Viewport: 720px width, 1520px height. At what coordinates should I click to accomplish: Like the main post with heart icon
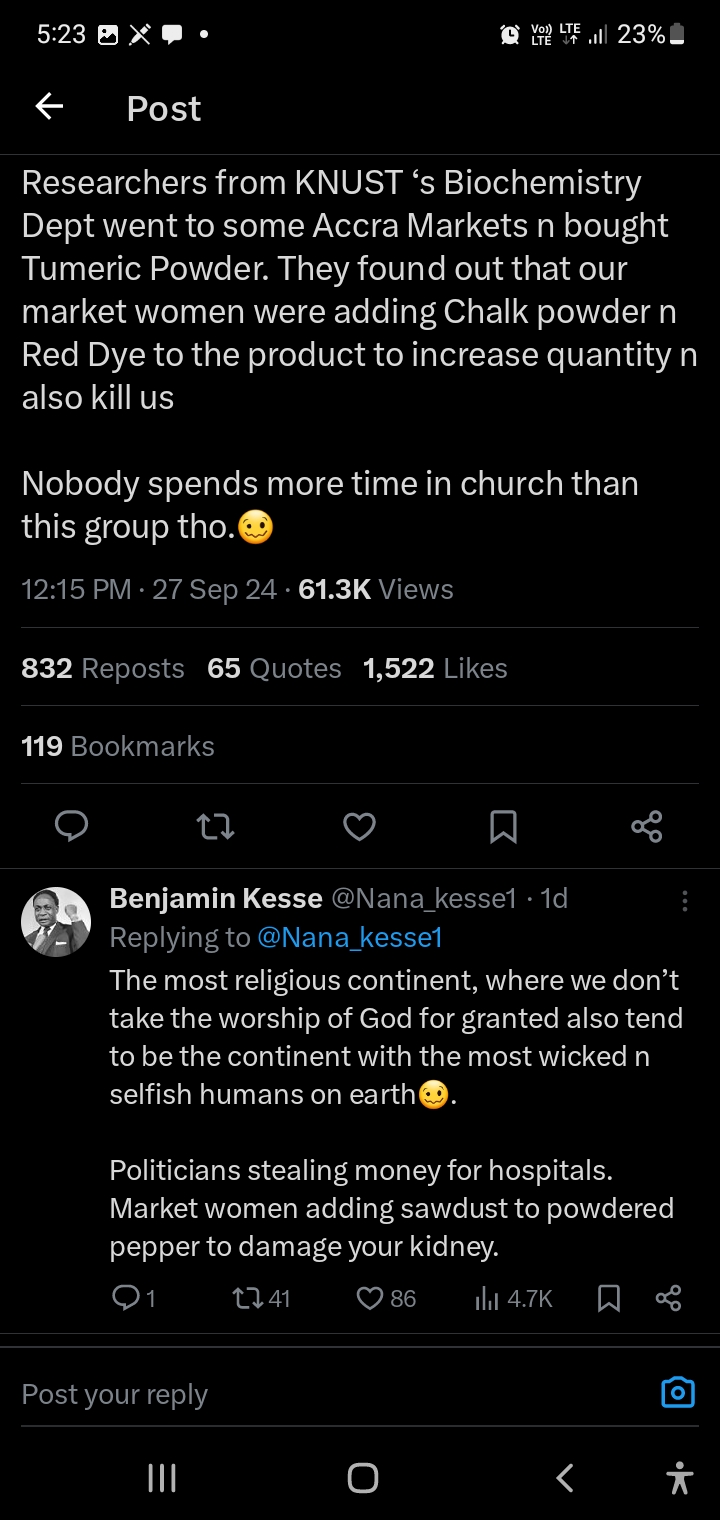tap(359, 826)
